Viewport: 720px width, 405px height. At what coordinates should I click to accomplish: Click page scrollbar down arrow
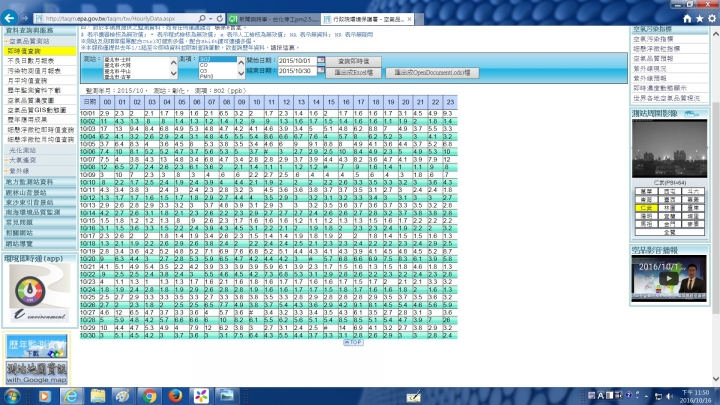[x=715, y=379]
